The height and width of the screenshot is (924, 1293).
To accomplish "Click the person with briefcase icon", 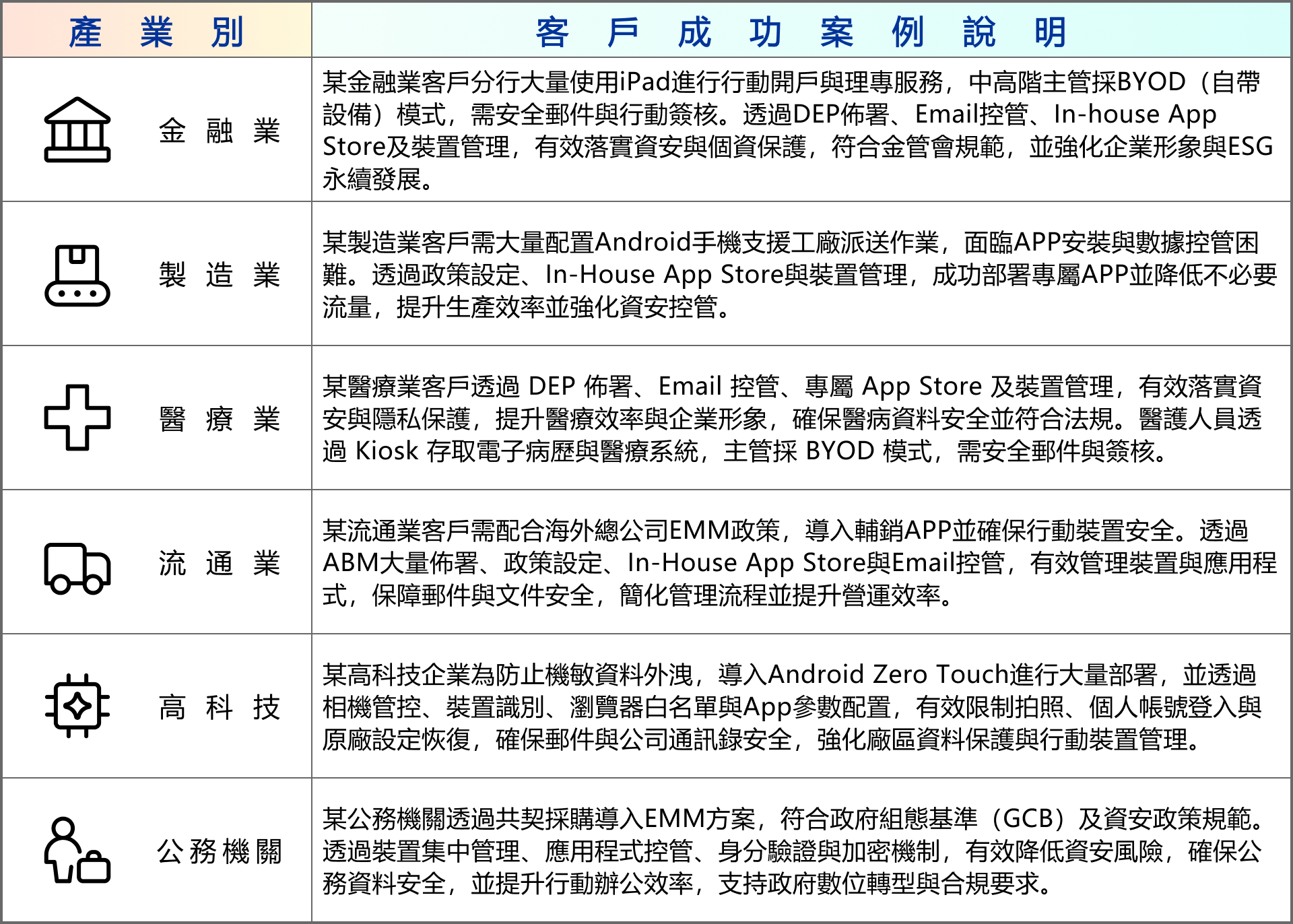I will (x=77, y=851).
